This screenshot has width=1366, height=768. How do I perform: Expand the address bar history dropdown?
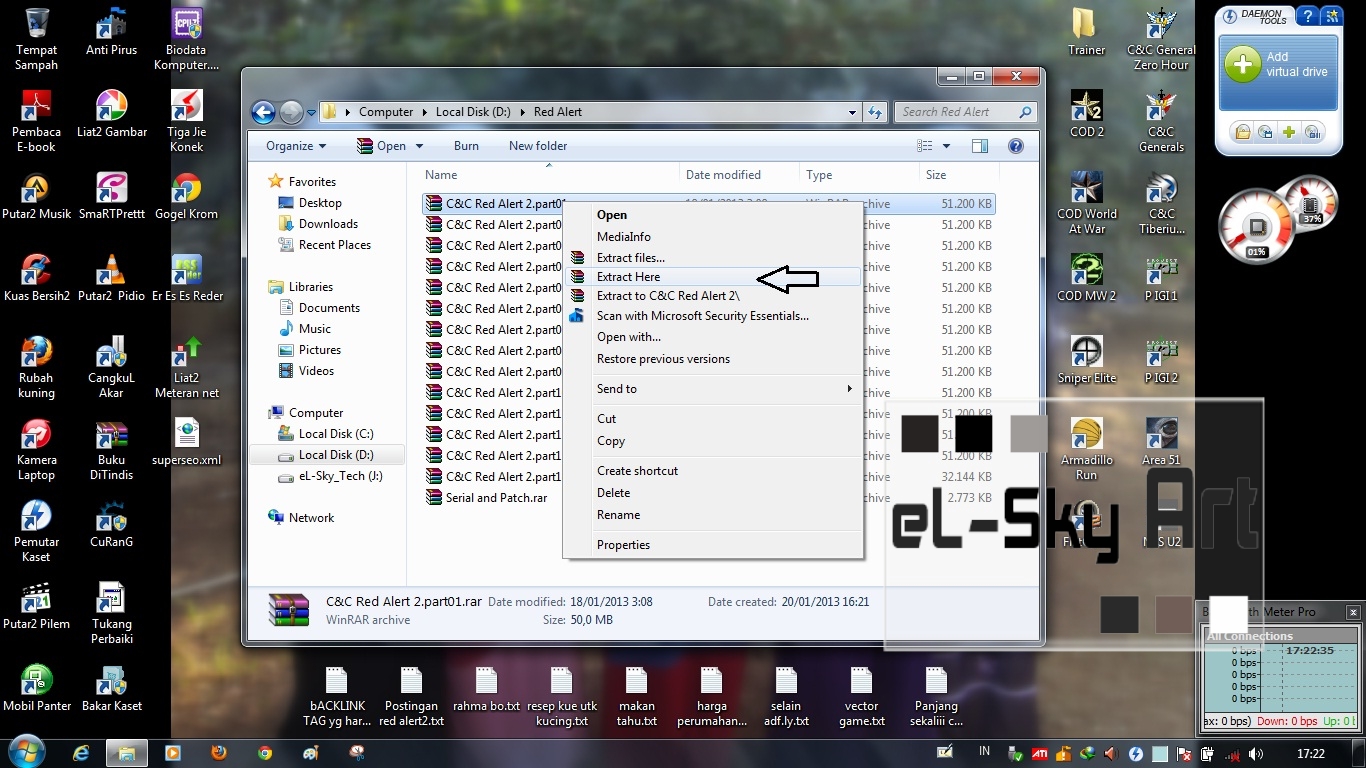852,112
